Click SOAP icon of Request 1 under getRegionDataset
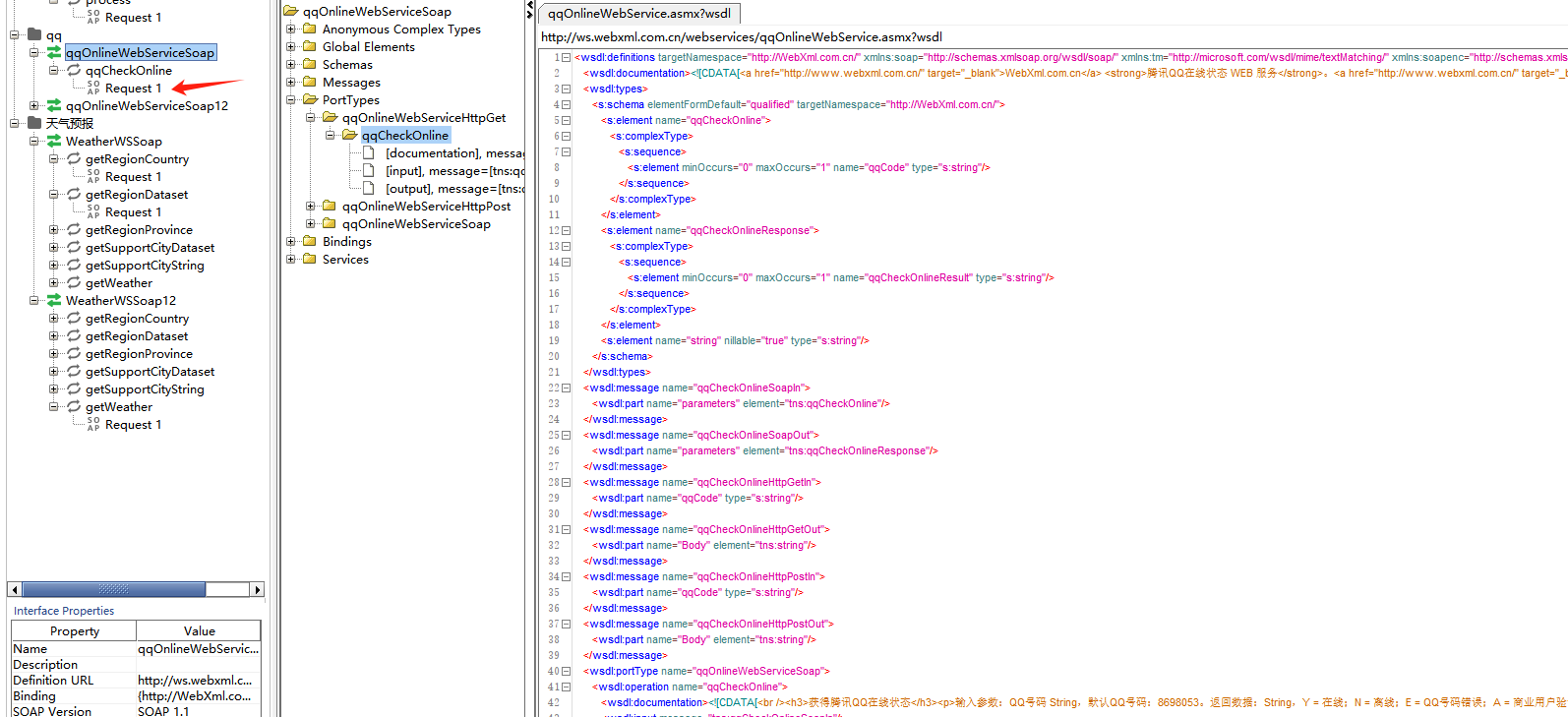Viewport: 1568px width, 717px height. [93, 211]
